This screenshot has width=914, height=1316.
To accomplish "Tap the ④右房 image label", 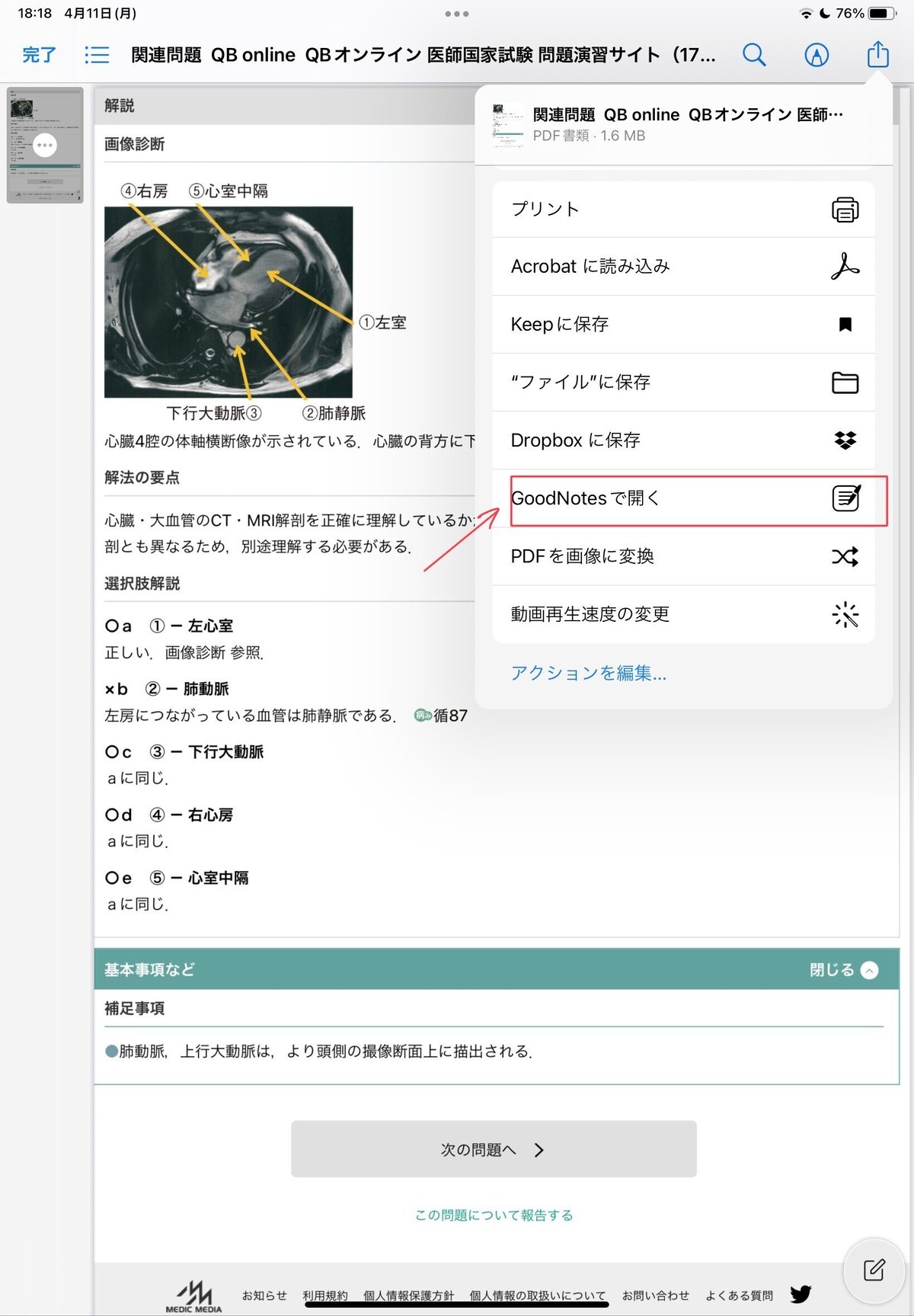I will click(x=144, y=191).
